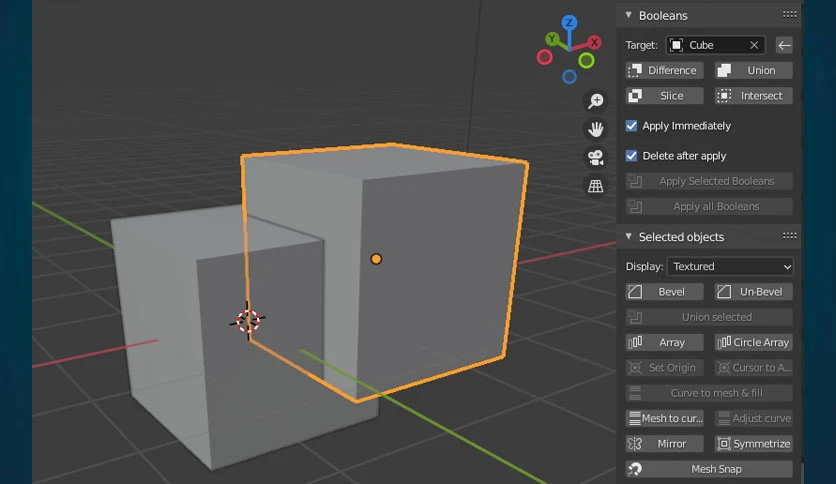
Task: Click the orange origin dot of selected cube
Action: pyautogui.click(x=376, y=259)
